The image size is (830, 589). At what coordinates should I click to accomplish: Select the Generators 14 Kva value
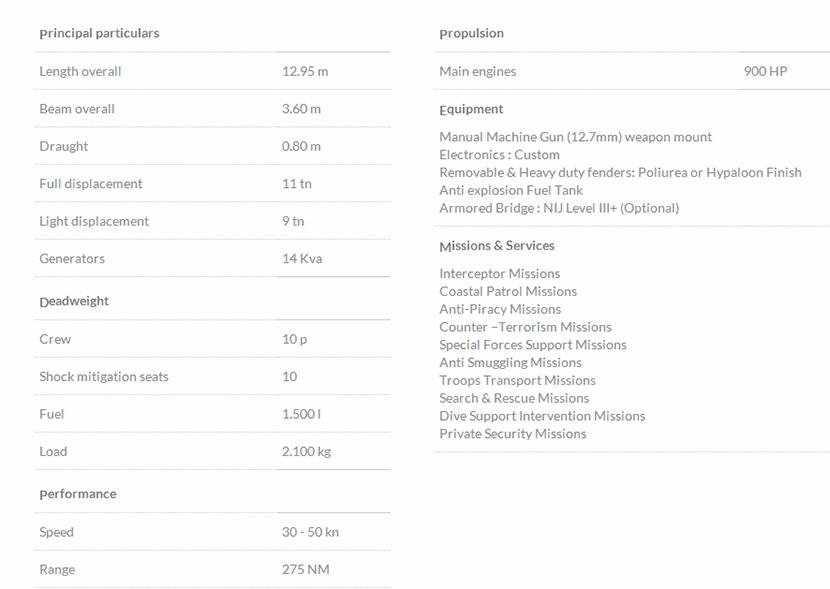302,259
